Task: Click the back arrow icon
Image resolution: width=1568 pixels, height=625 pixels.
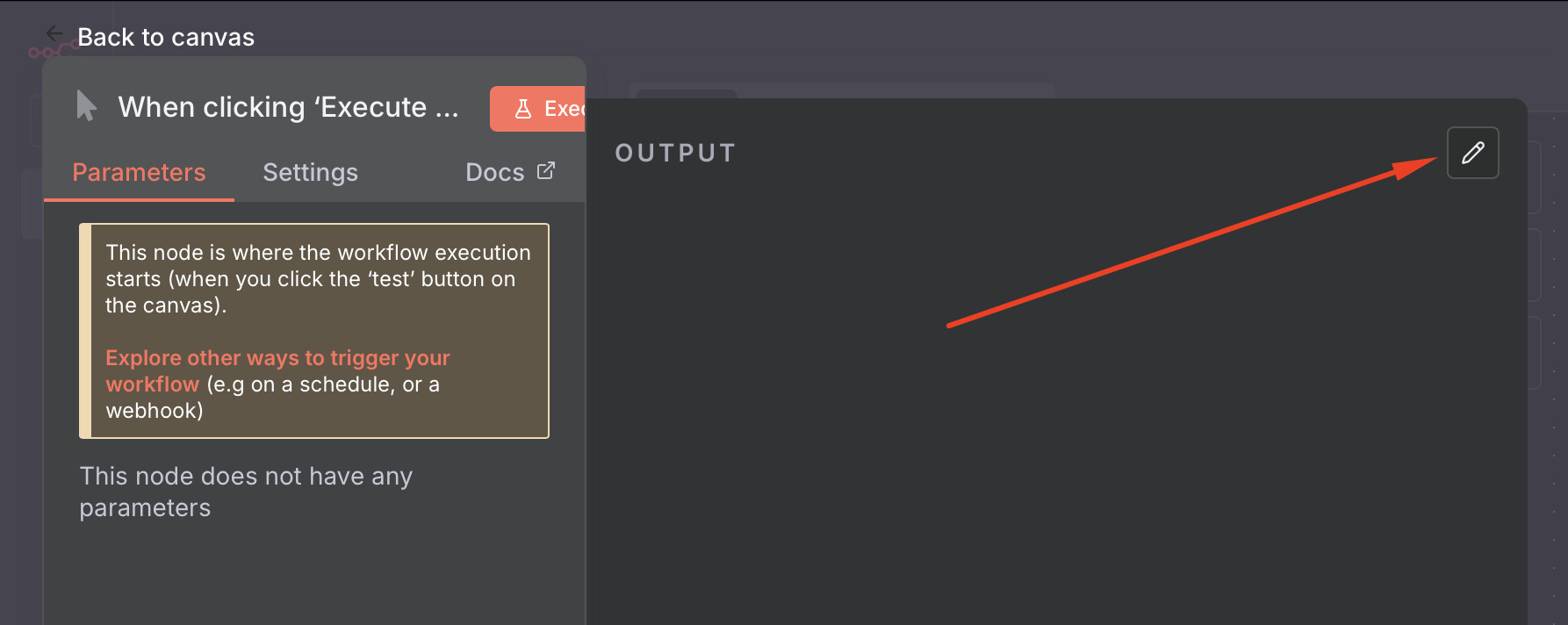Action: (x=54, y=33)
